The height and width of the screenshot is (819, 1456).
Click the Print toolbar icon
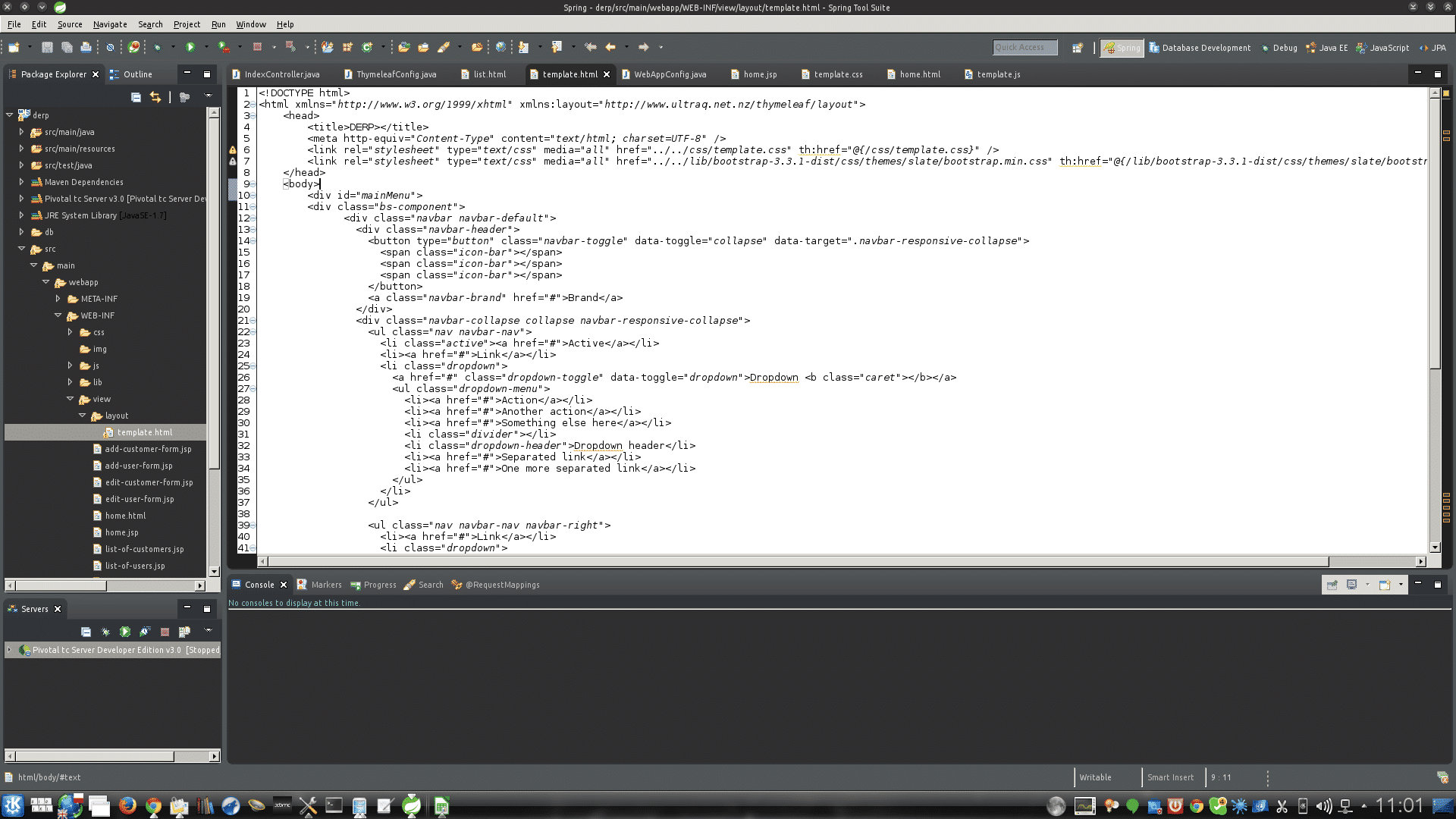pos(86,47)
